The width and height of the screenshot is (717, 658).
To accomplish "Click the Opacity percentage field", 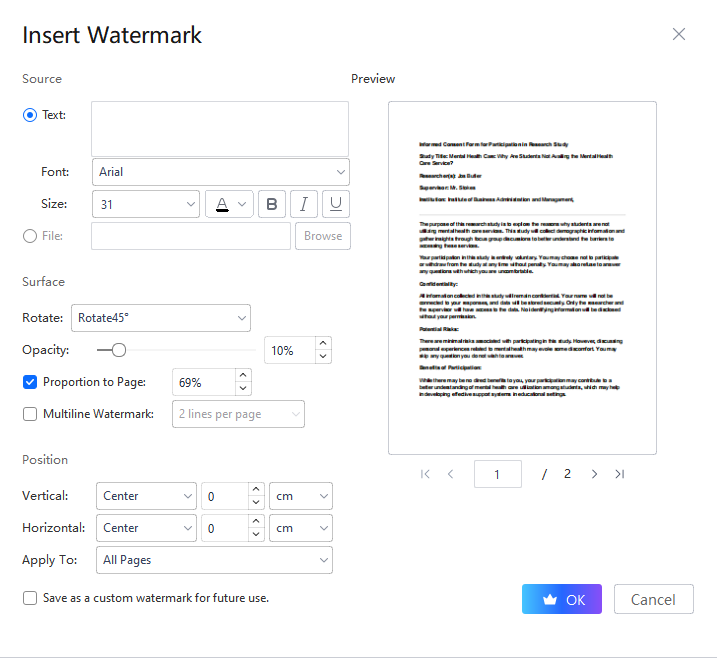I will click(290, 350).
